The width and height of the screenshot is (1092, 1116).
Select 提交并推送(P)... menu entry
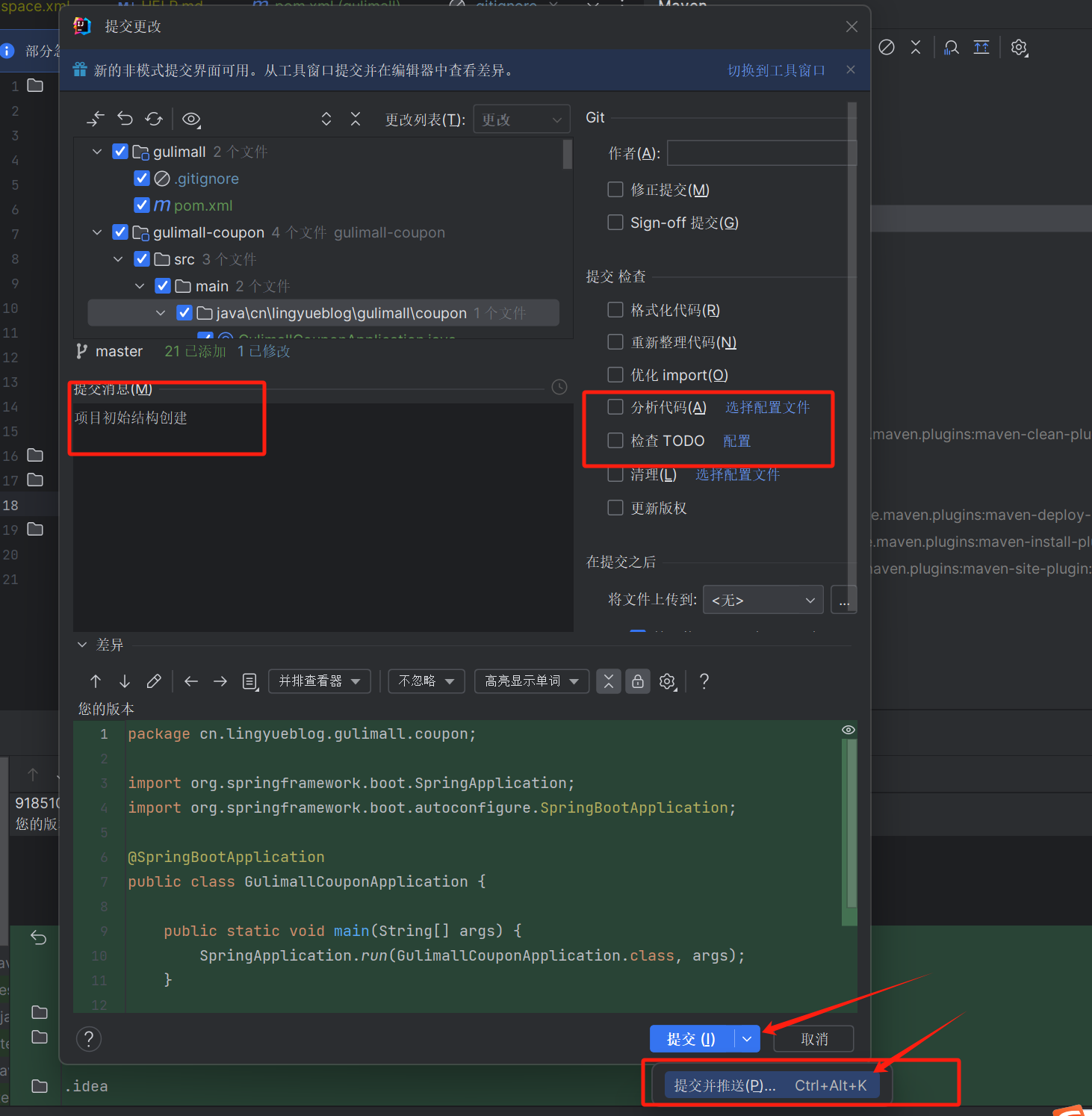(x=771, y=1085)
